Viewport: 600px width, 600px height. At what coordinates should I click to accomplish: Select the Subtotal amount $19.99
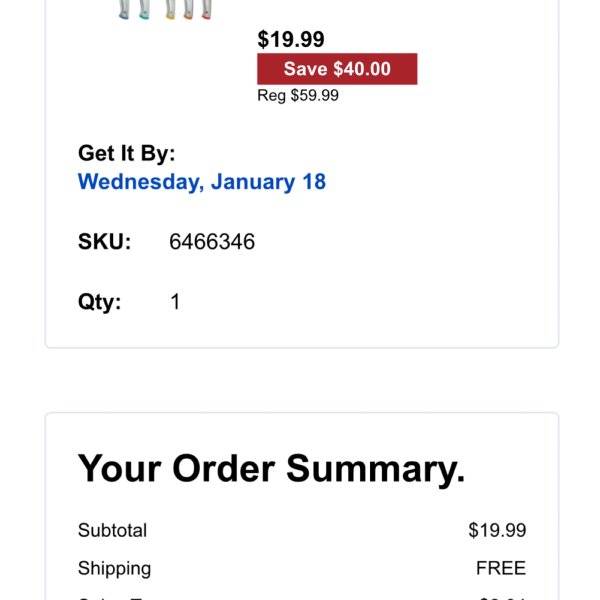(x=497, y=530)
